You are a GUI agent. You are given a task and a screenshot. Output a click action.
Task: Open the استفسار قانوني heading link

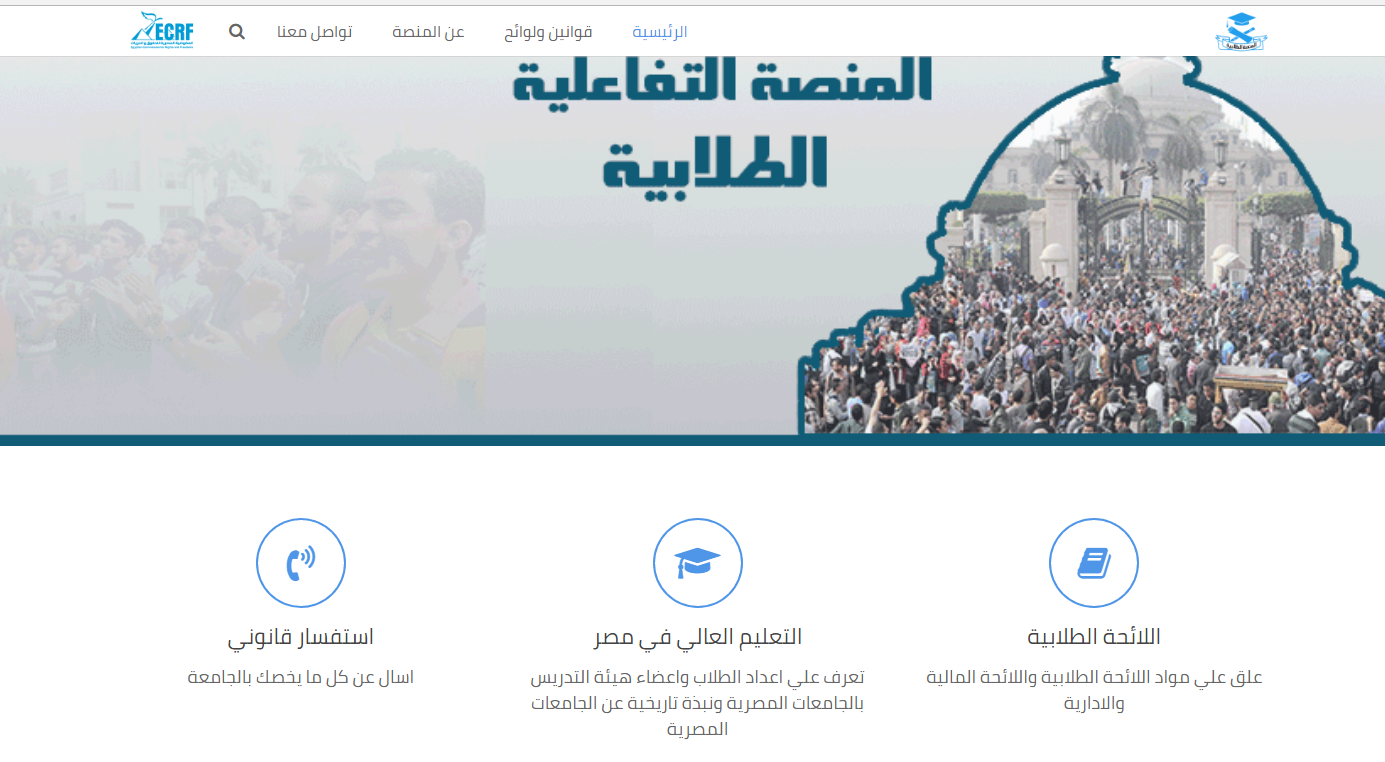click(301, 637)
